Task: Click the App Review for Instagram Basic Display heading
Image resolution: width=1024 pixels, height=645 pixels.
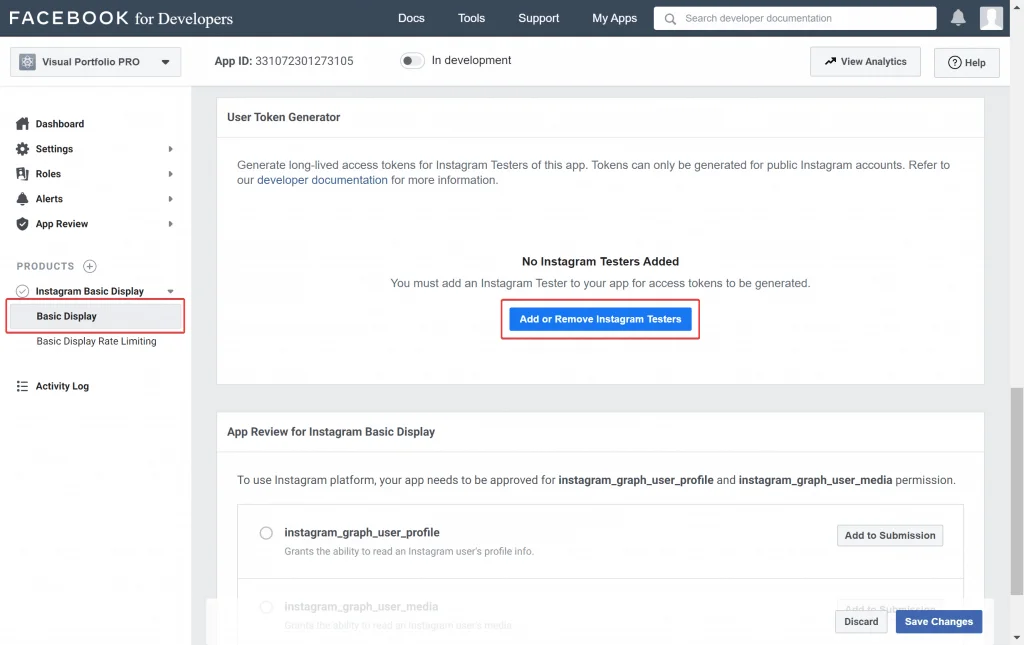Action: point(331,432)
